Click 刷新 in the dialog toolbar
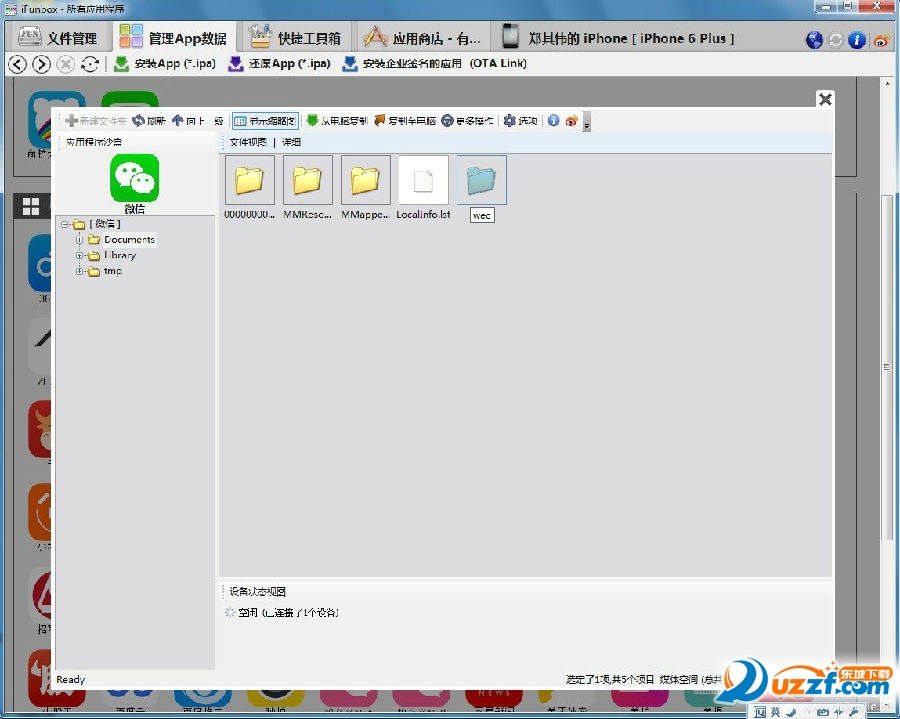The width and height of the screenshot is (900, 719). point(149,121)
